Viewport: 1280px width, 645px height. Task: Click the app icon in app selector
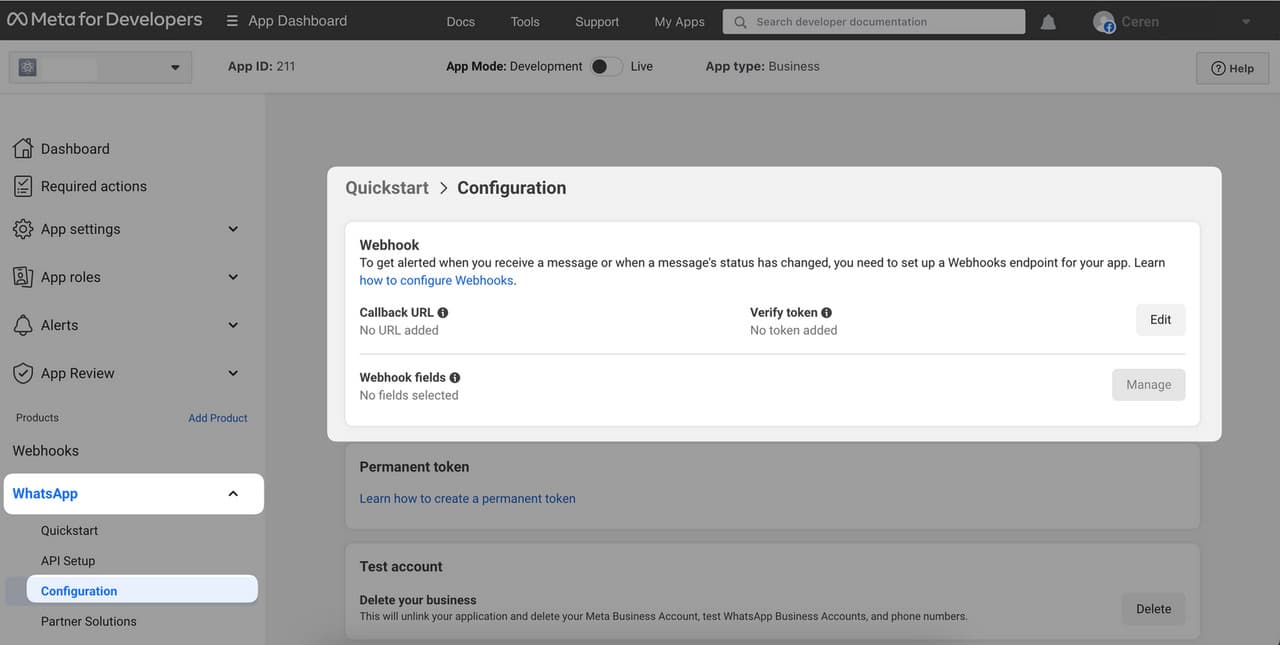27,67
